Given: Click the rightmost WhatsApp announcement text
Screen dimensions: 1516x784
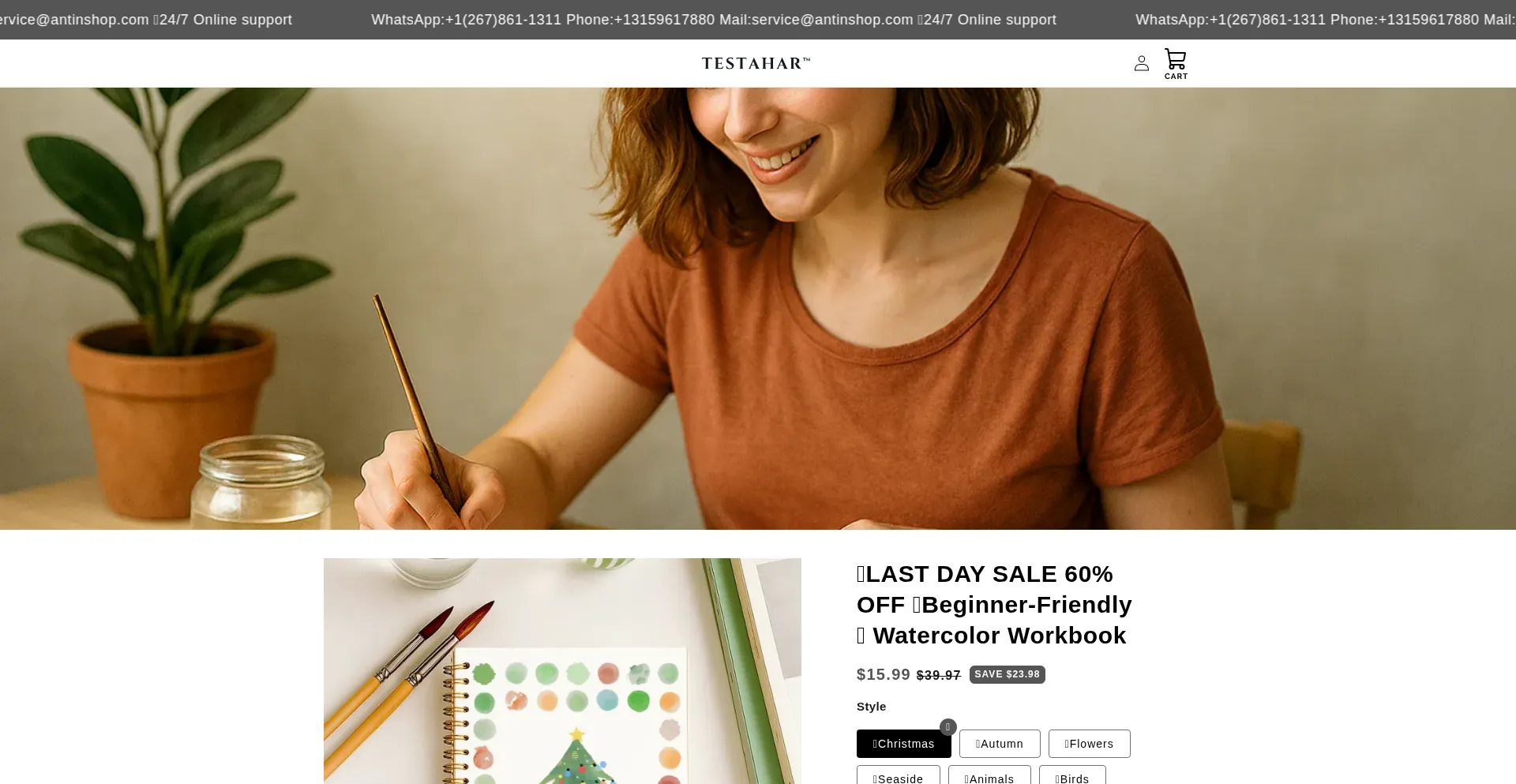Looking at the screenshot, I should [x=1326, y=20].
